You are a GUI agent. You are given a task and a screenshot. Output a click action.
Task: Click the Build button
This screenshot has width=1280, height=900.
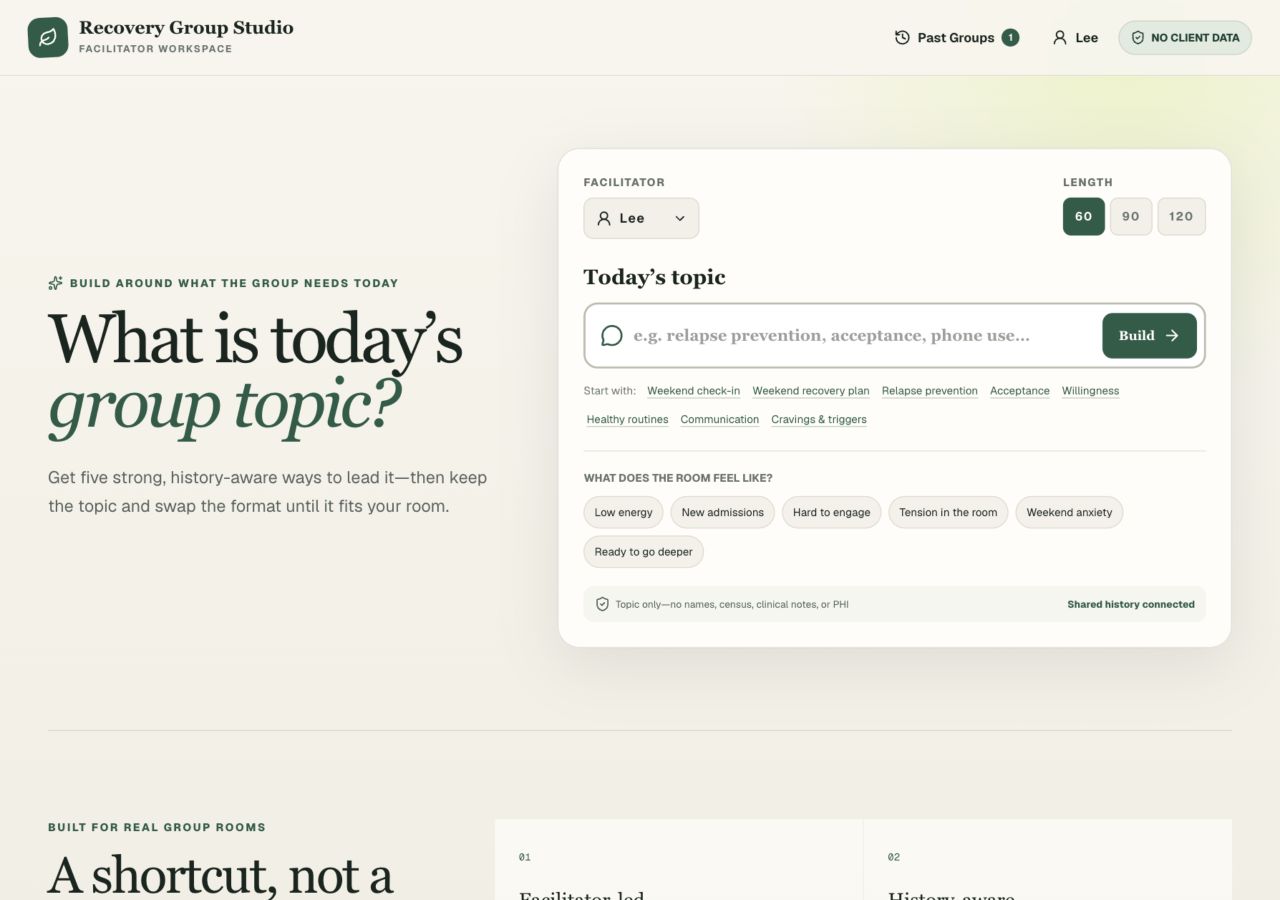coord(1149,336)
